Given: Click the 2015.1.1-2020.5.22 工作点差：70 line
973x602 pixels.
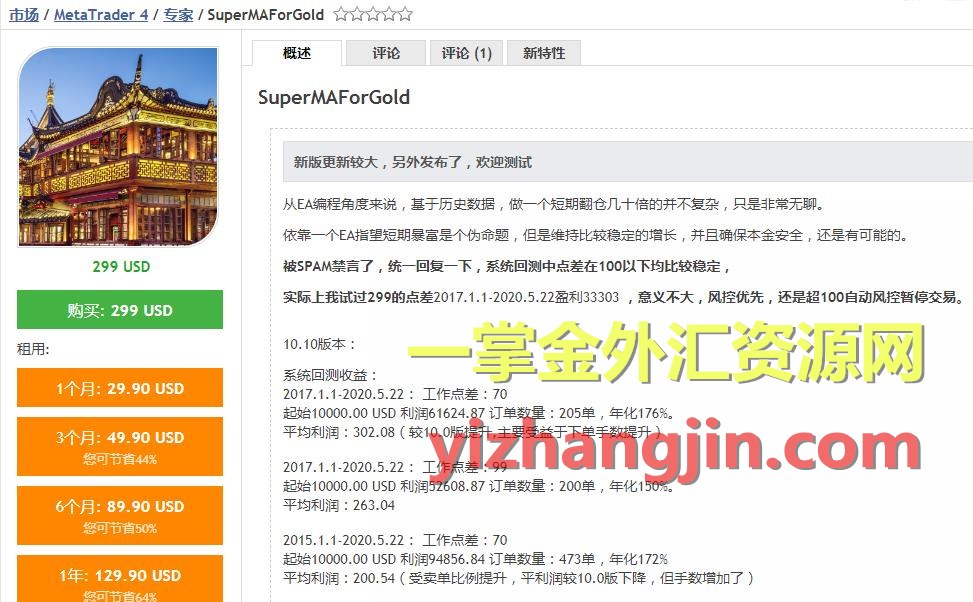Looking at the screenshot, I should coord(395,540).
